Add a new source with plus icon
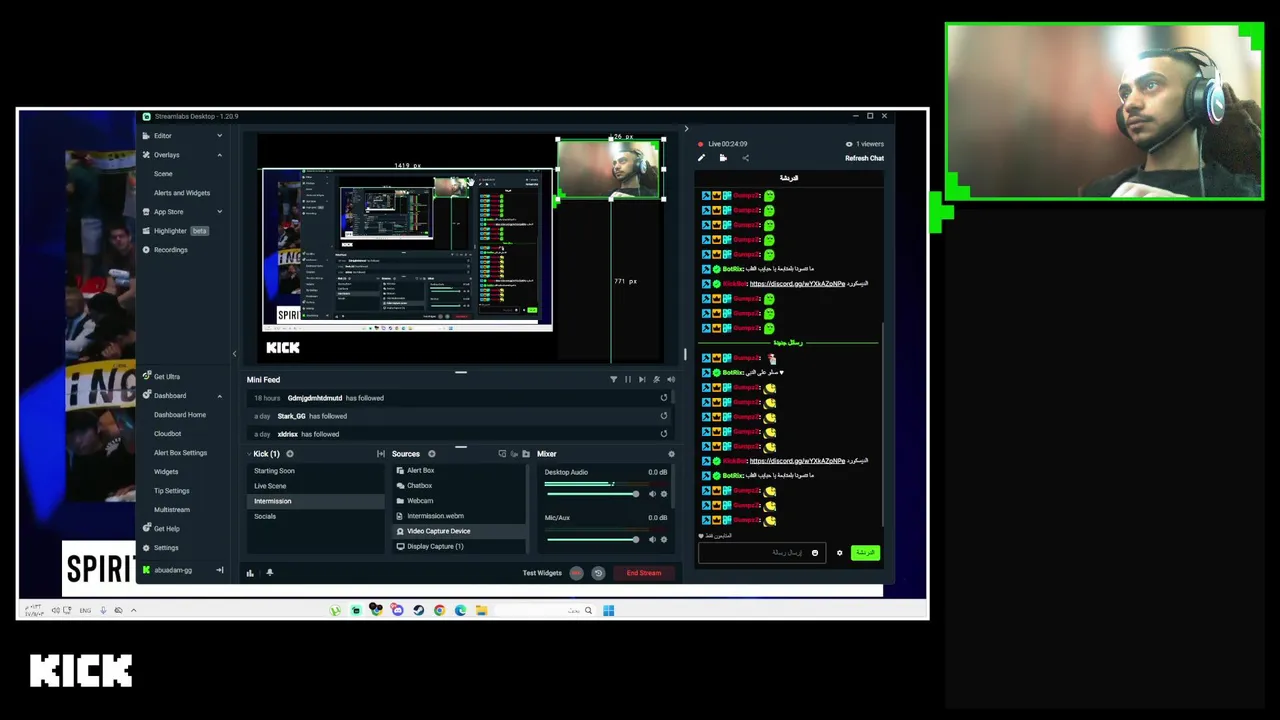The height and width of the screenshot is (720, 1280). coord(432,454)
